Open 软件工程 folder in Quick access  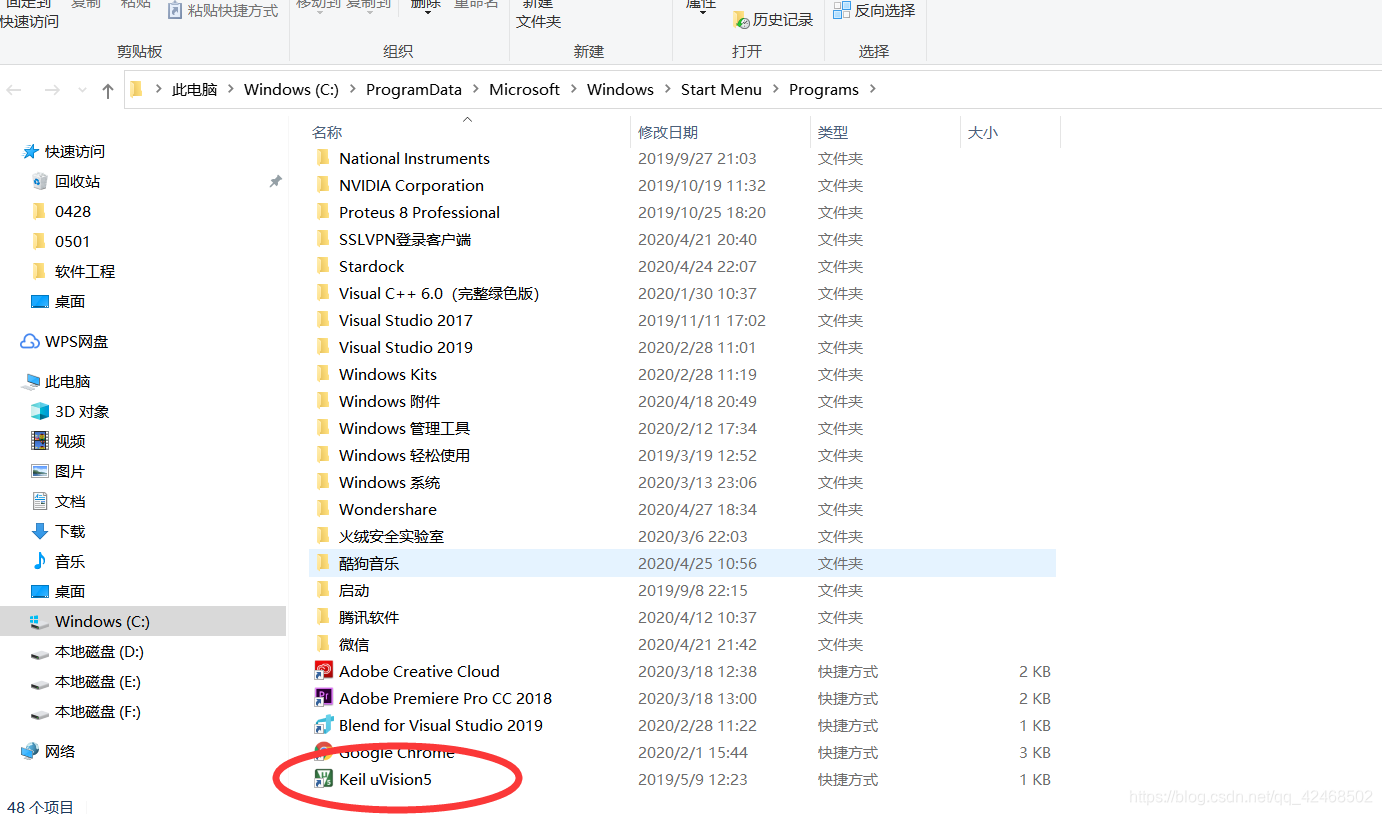73,271
